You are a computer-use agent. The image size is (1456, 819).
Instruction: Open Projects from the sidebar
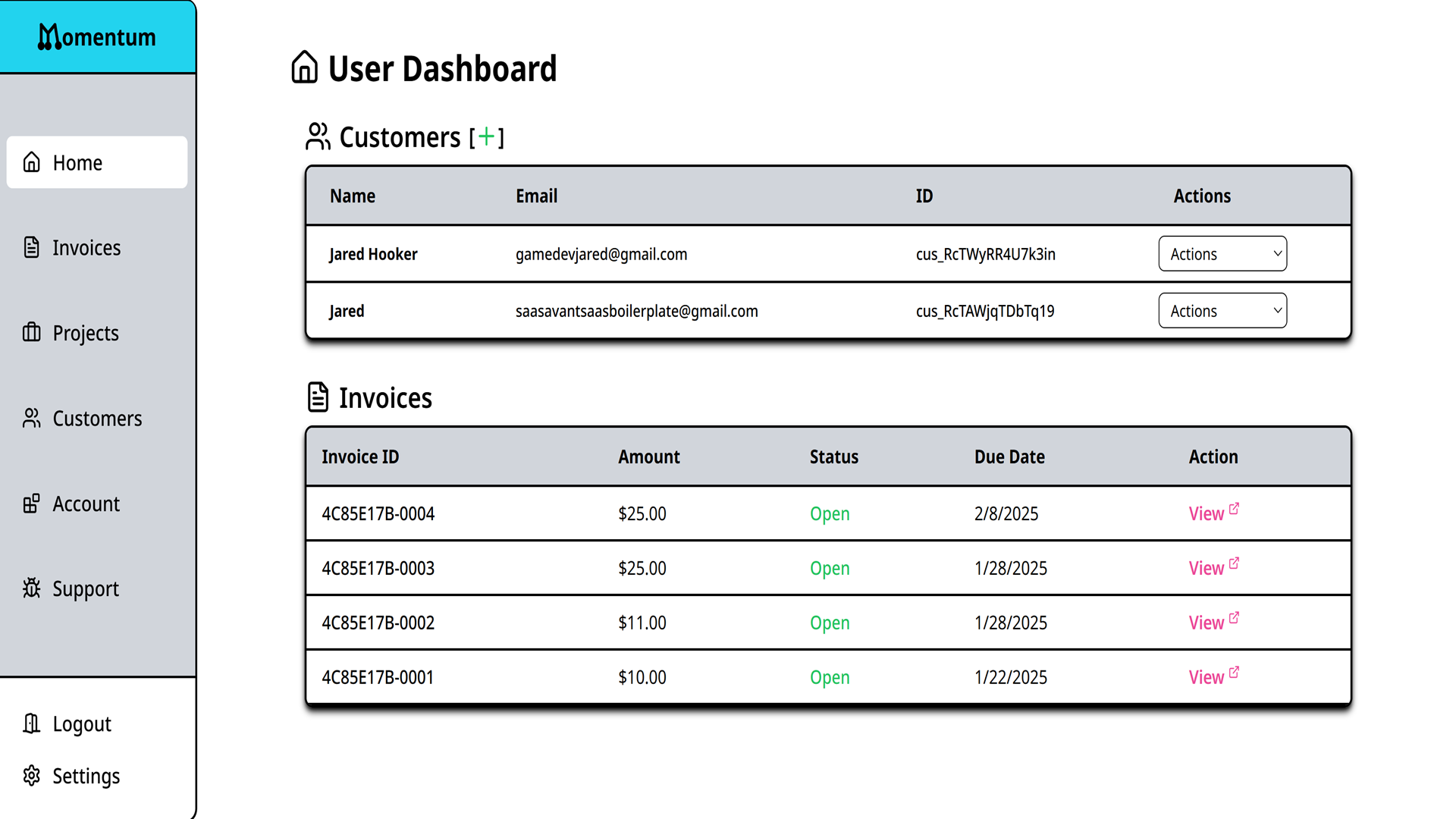[85, 333]
